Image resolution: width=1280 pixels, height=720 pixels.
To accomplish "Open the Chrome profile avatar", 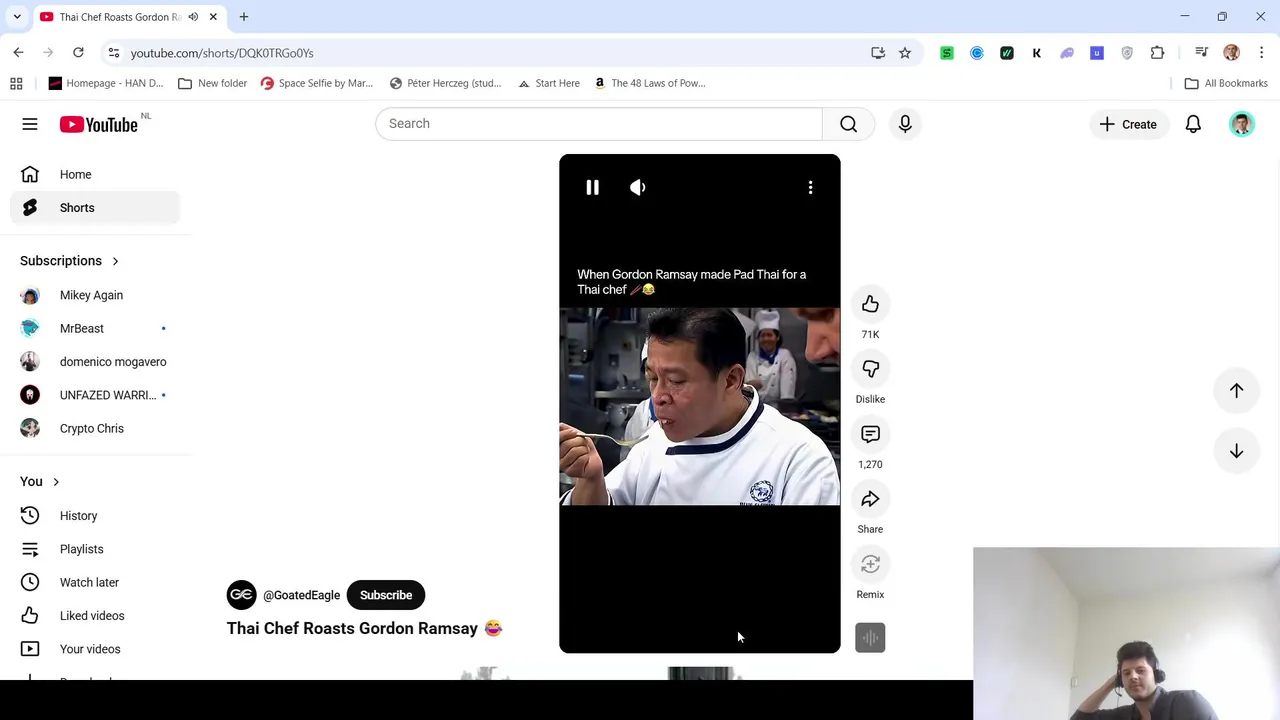I will pos(1231,53).
